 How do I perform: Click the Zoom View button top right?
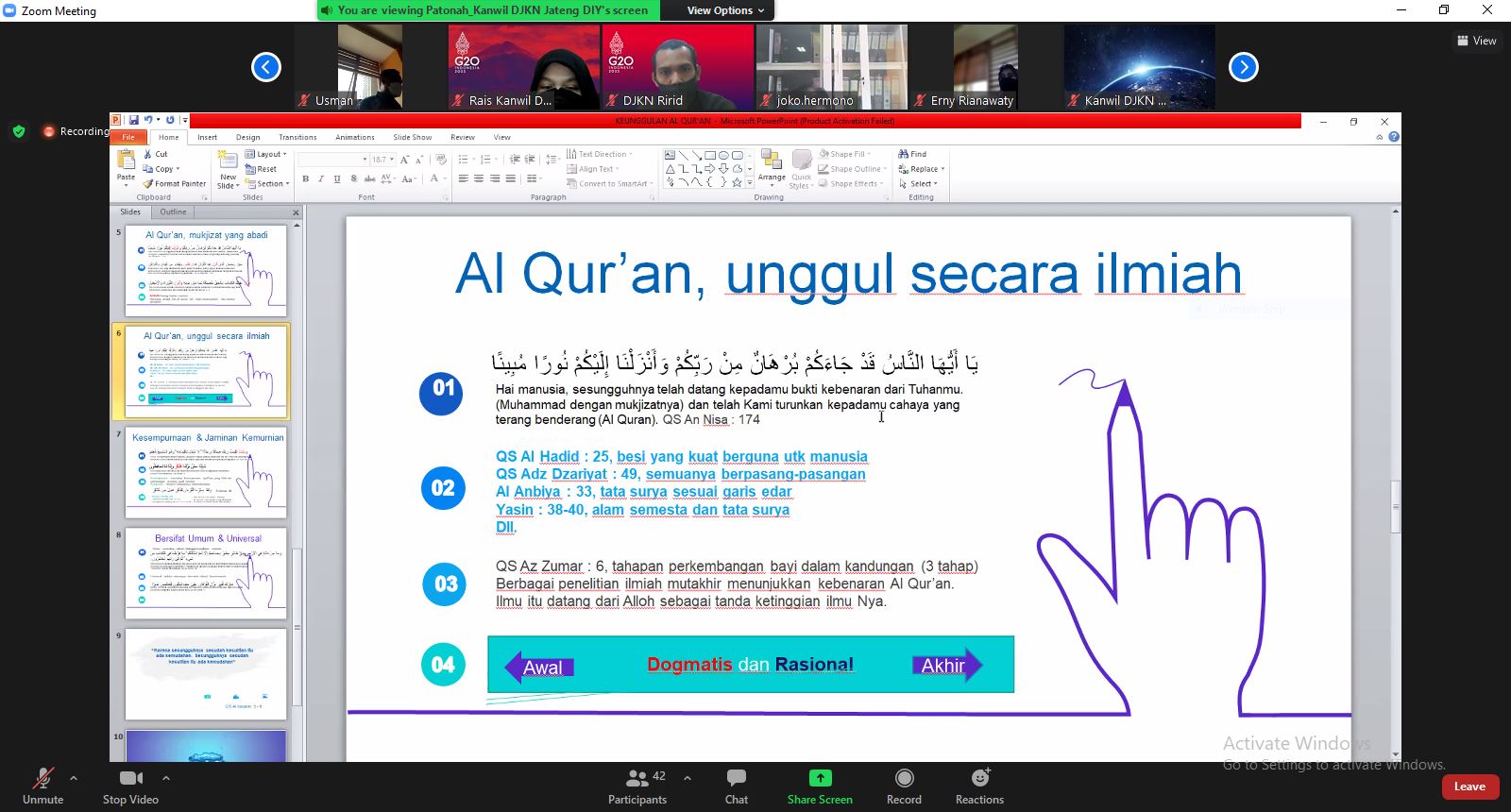coord(1477,41)
